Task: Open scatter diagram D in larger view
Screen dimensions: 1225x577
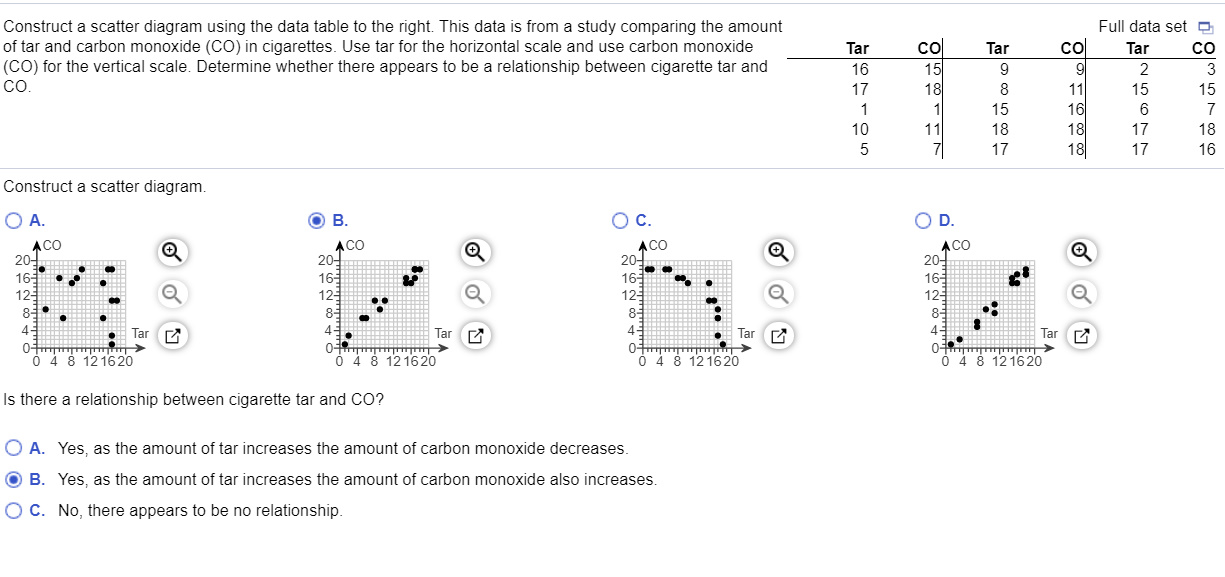Action: click(x=1079, y=333)
